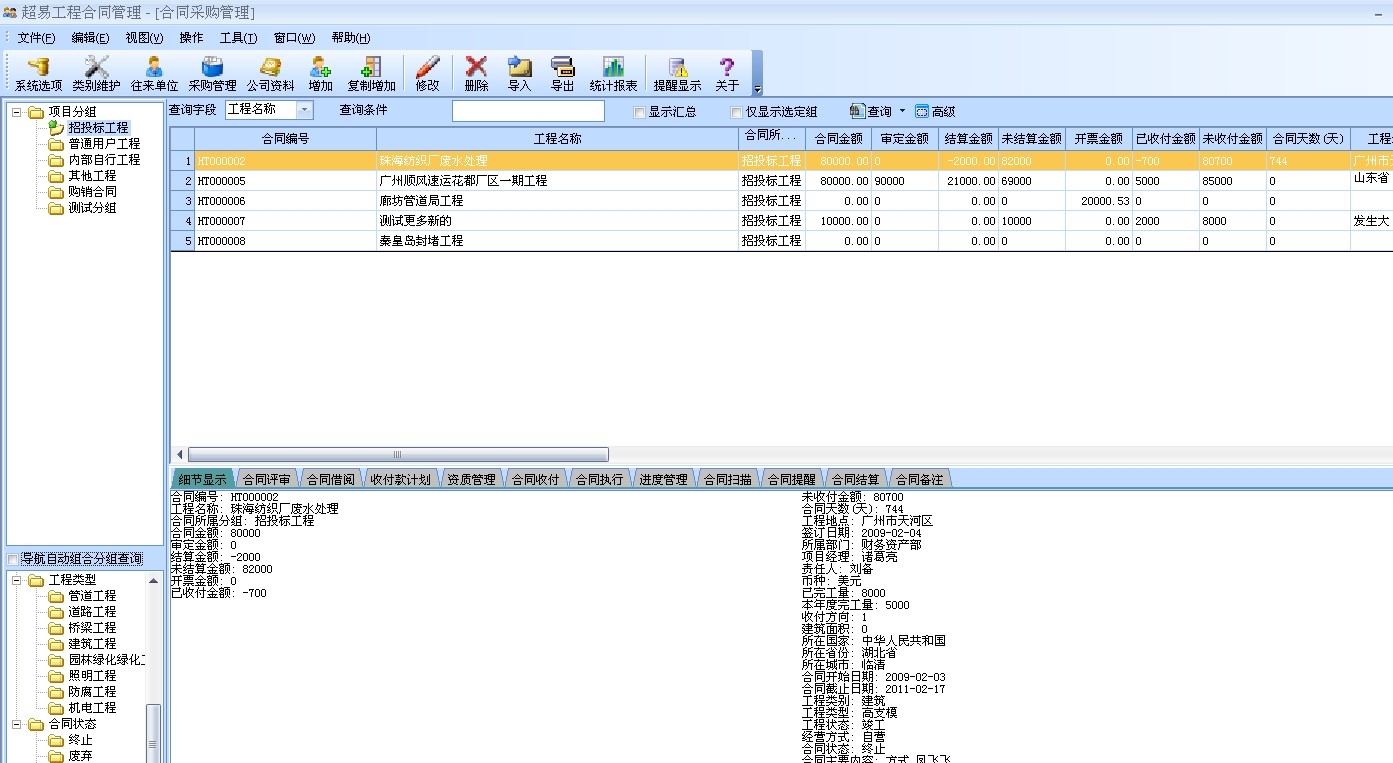Screen dimensions: 1393x763
Task: Open the 工具 menu
Action: (x=238, y=38)
